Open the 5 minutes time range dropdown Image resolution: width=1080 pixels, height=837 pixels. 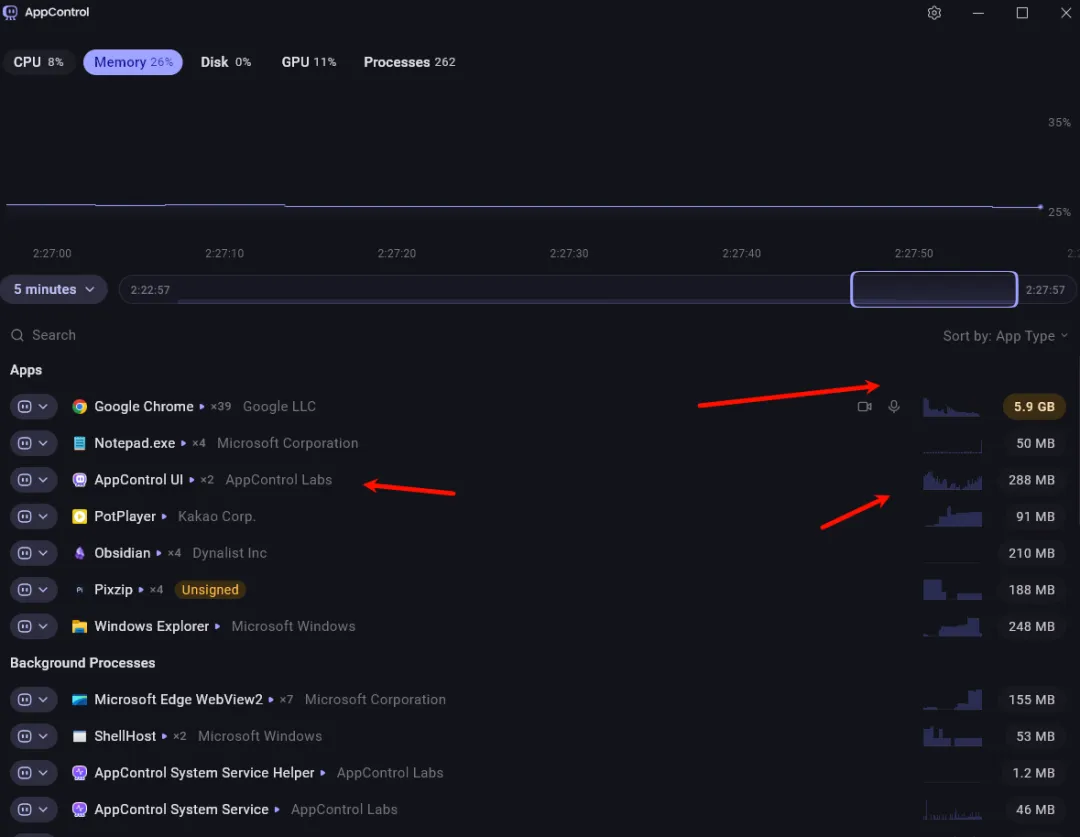[x=54, y=289]
